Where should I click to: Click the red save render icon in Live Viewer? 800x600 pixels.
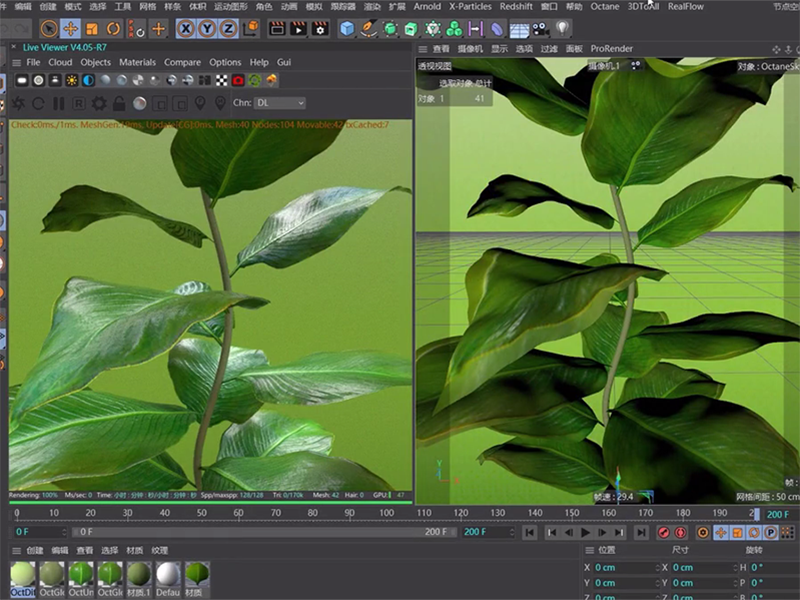(239, 80)
